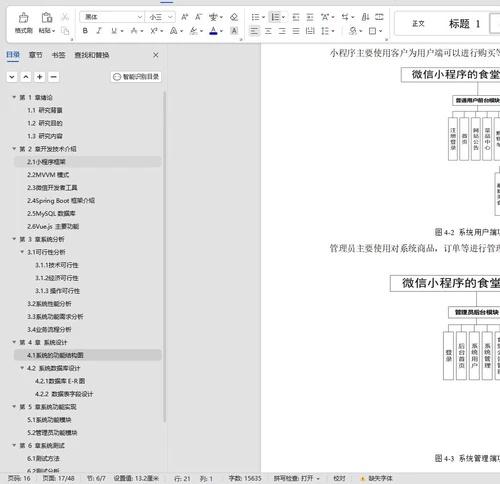Collapse the 3.1 可行性分析 subtree
The width and height of the screenshot is (500, 484).
click(22, 252)
